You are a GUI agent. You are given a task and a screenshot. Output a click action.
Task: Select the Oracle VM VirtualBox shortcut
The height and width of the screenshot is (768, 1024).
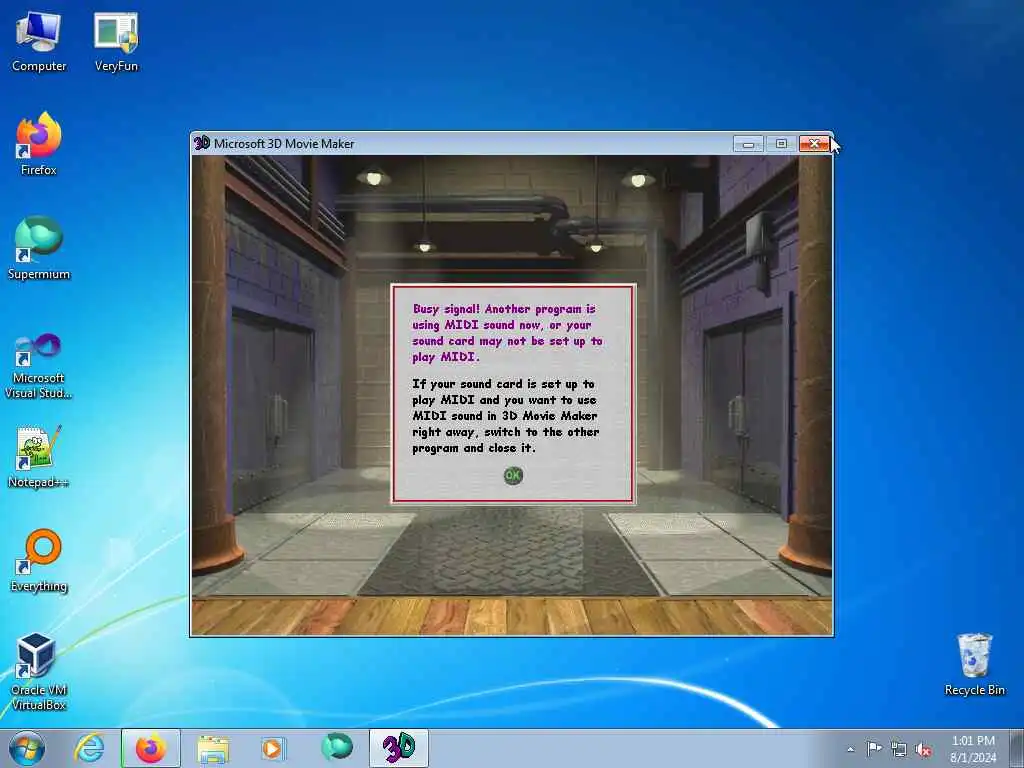tap(39, 671)
